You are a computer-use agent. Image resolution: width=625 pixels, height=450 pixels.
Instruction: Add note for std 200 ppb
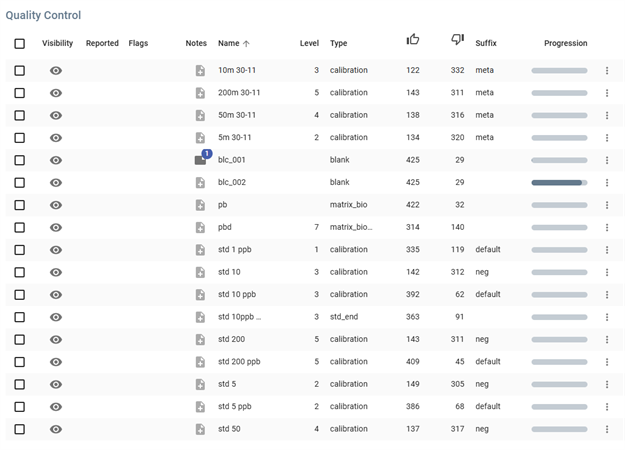coord(200,362)
